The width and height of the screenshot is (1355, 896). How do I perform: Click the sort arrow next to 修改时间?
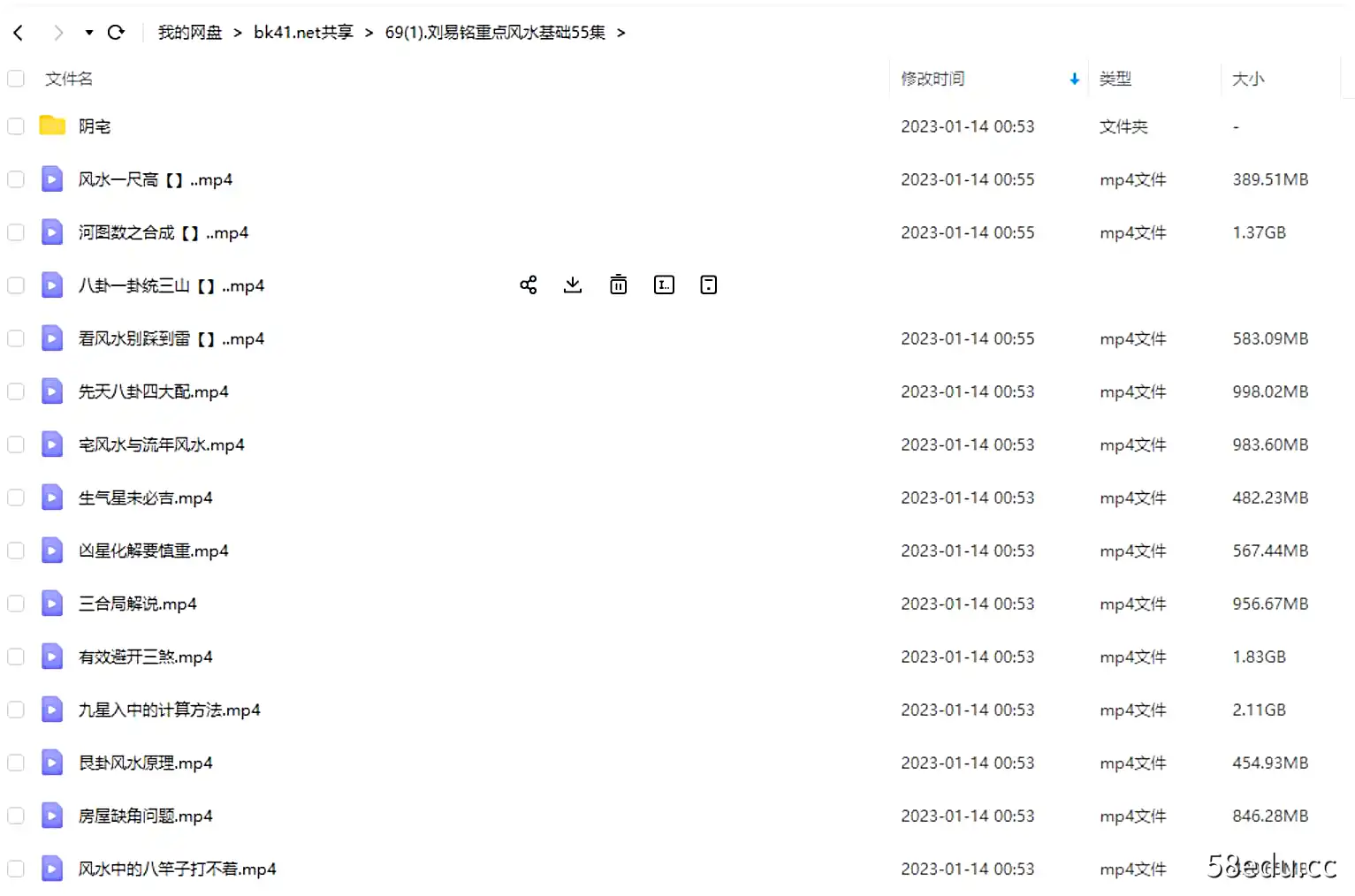(x=1073, y=78)
